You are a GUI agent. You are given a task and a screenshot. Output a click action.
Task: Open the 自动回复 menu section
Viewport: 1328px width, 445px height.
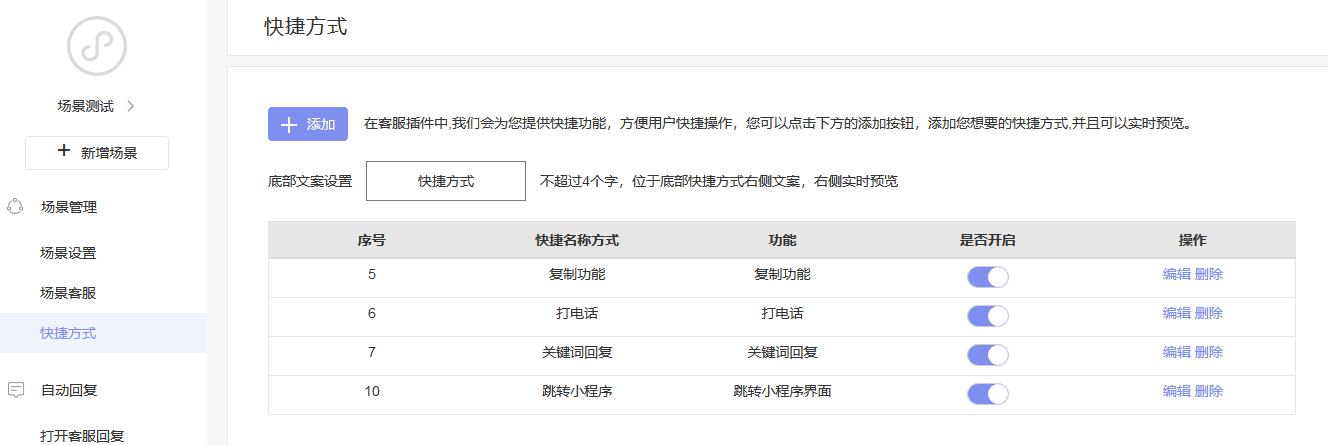click(x=68, y=390)
